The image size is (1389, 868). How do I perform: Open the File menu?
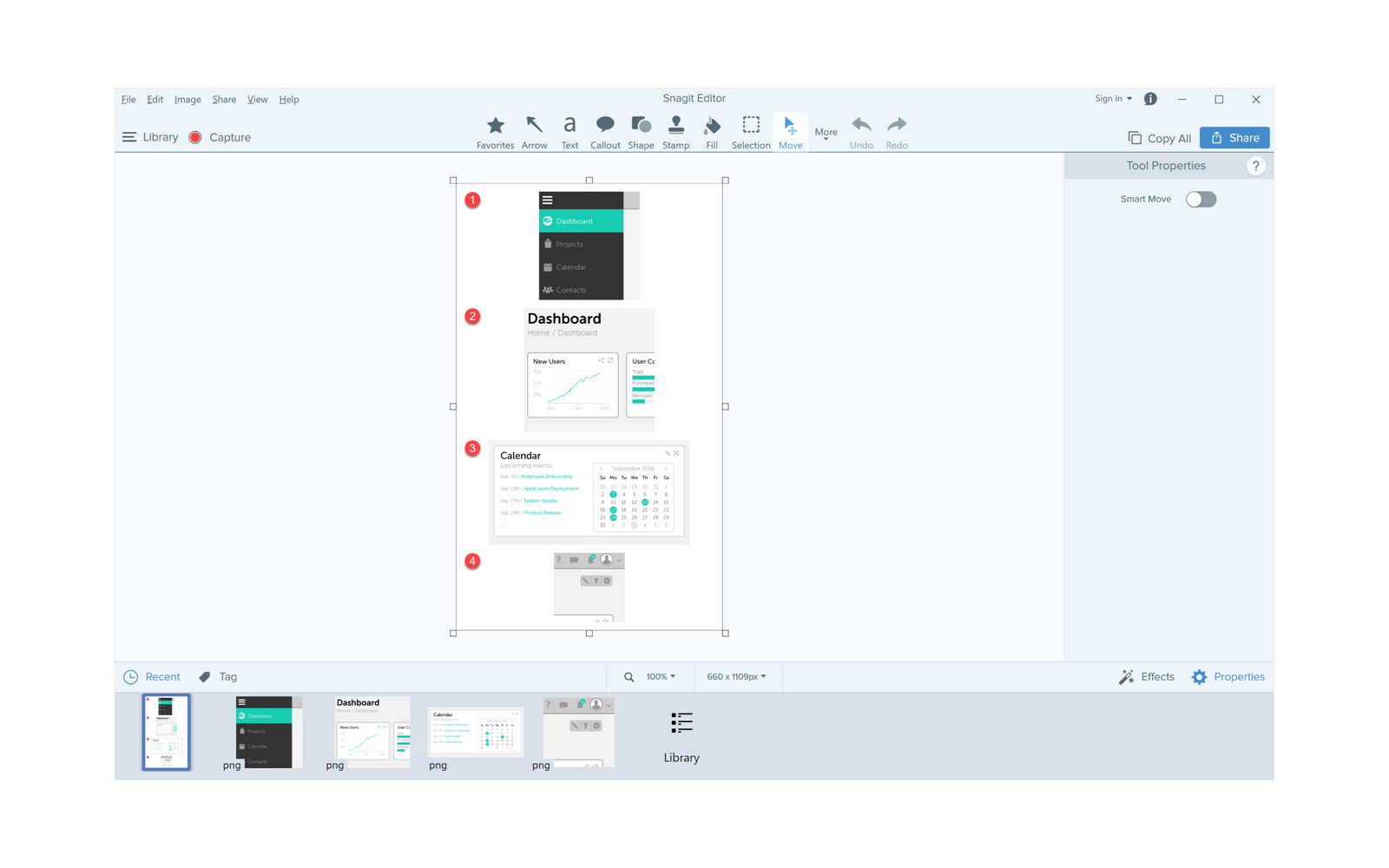[128, 100]
